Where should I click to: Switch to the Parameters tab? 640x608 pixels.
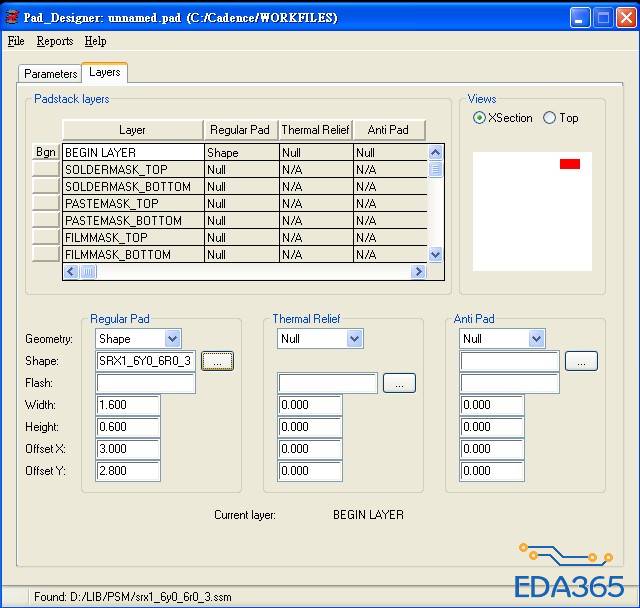(50, 74)
